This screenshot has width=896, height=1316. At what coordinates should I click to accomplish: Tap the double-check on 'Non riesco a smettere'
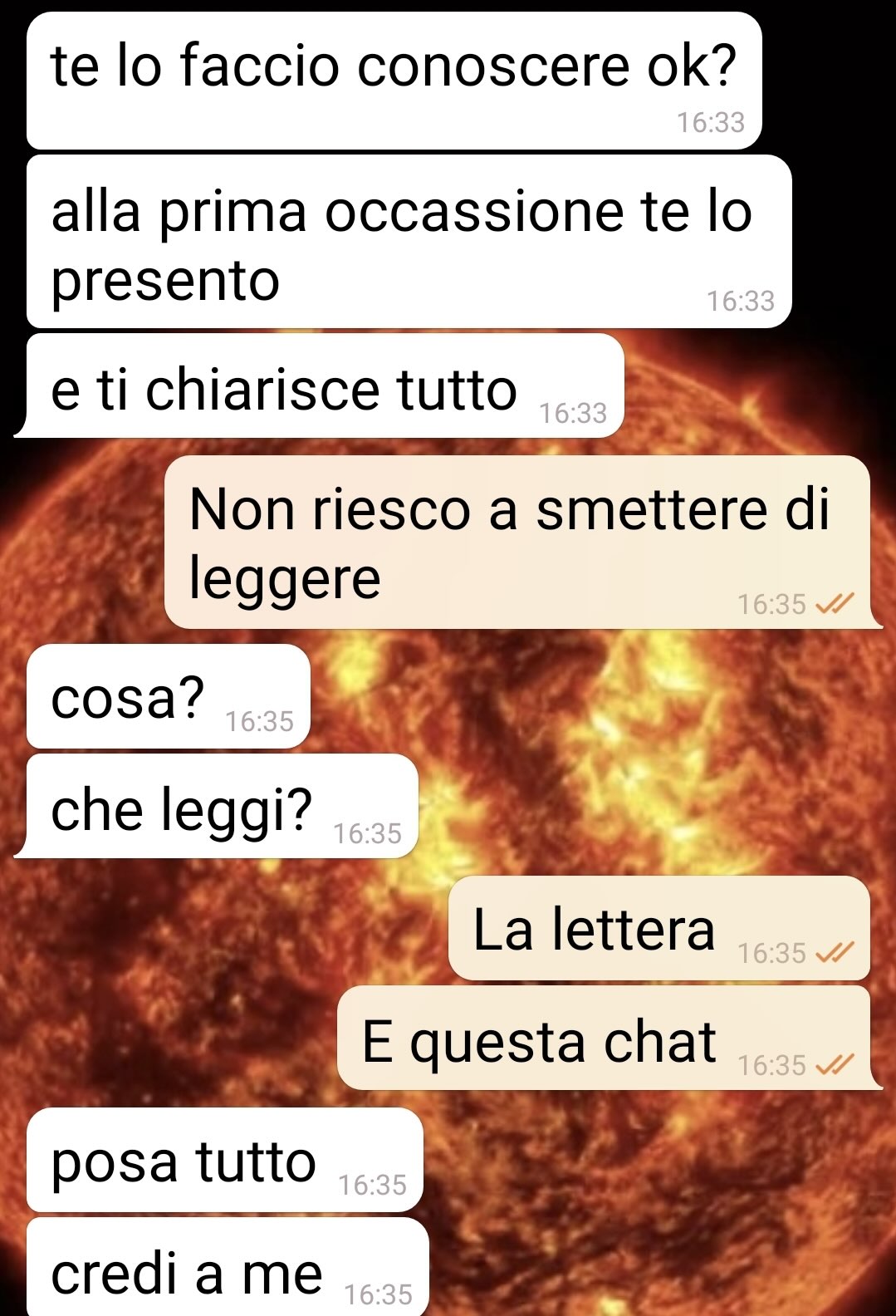835,604
